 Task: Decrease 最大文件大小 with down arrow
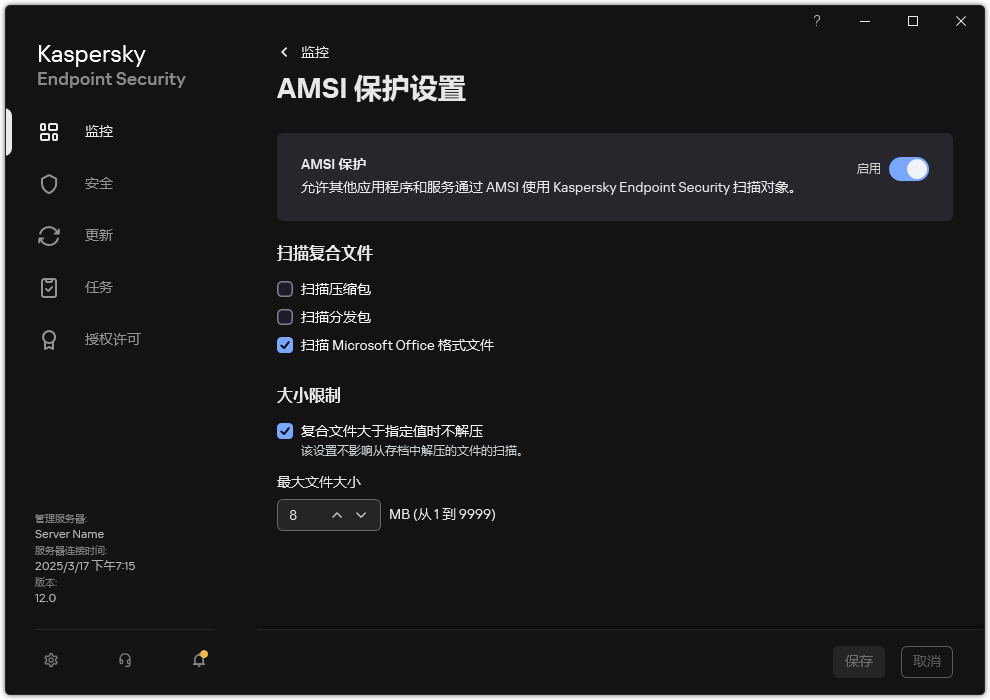click(x=363, y=515)
